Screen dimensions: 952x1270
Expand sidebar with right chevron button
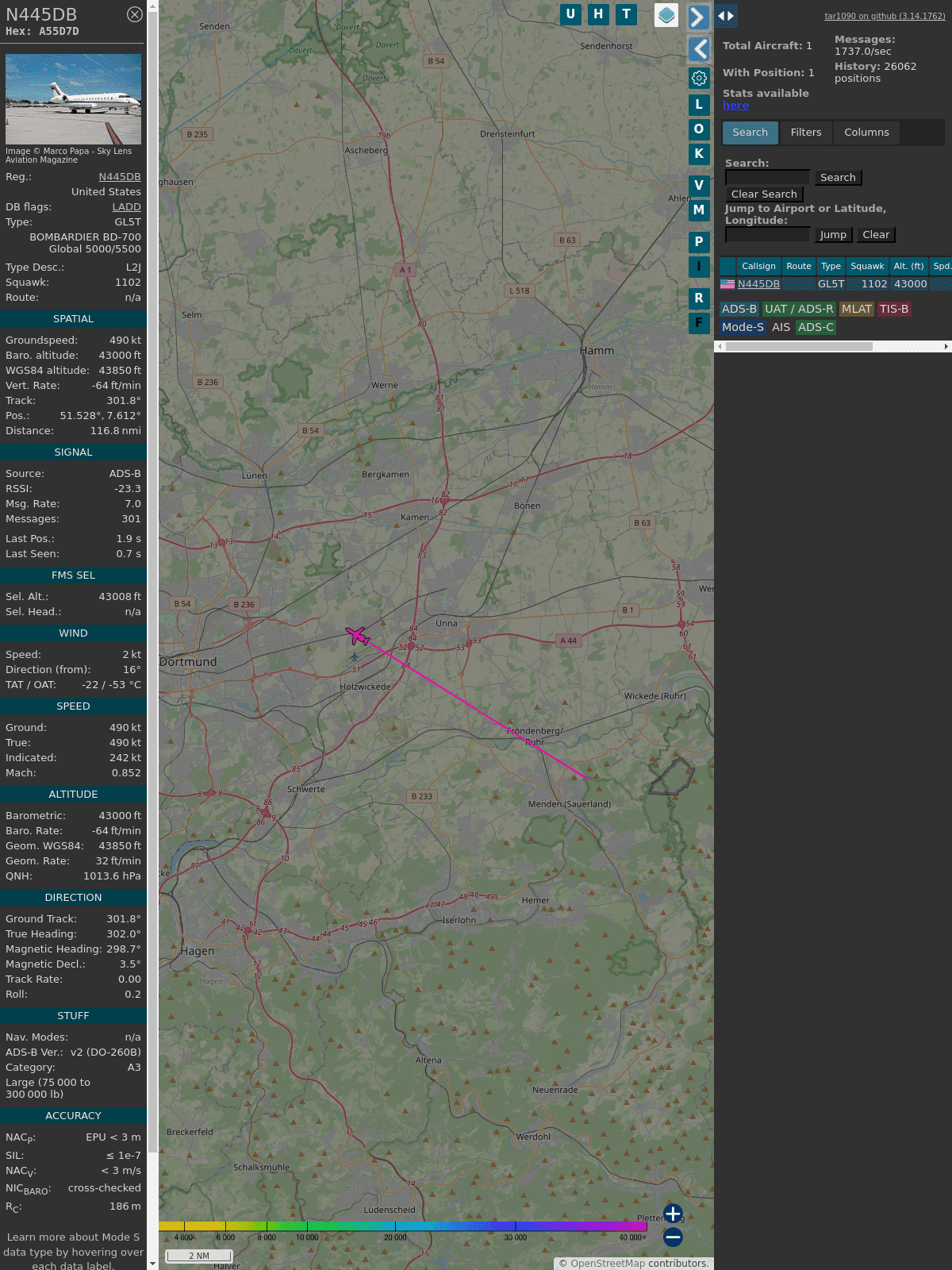tap(698, 17)
